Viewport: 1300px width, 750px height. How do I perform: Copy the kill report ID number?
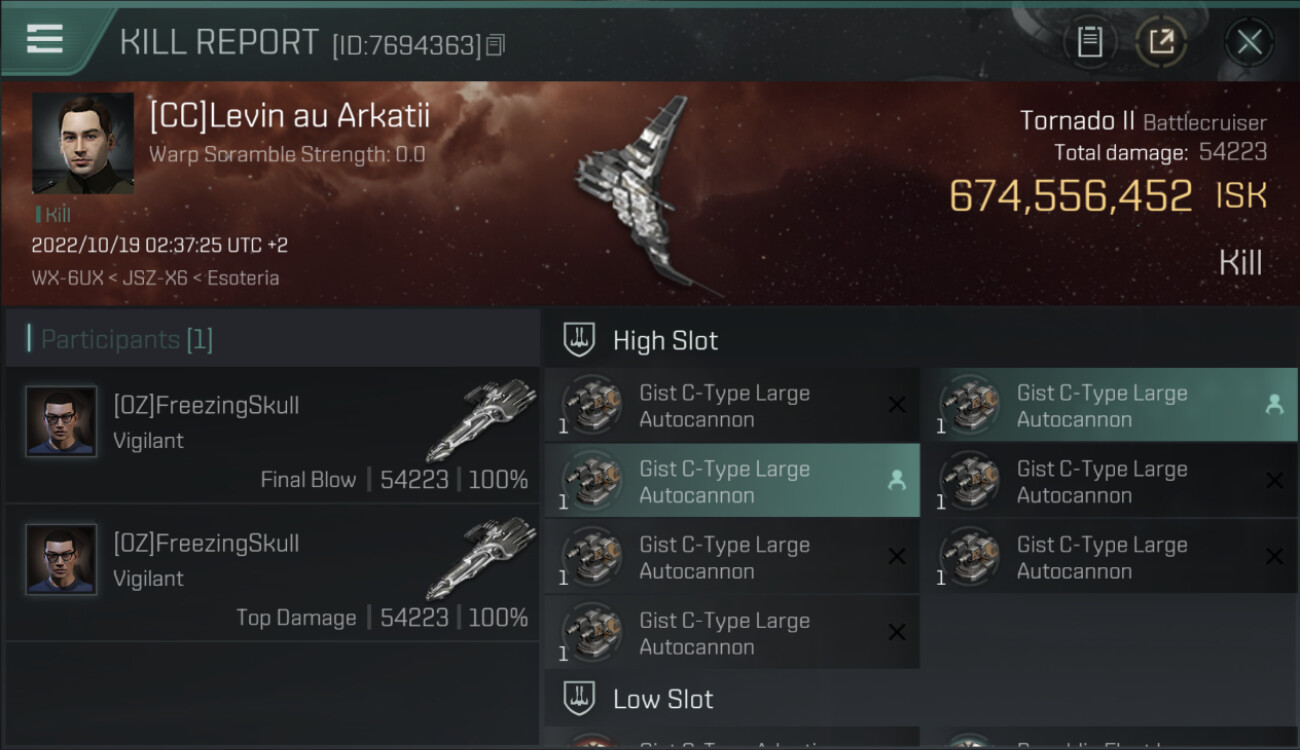click(496, 44)
